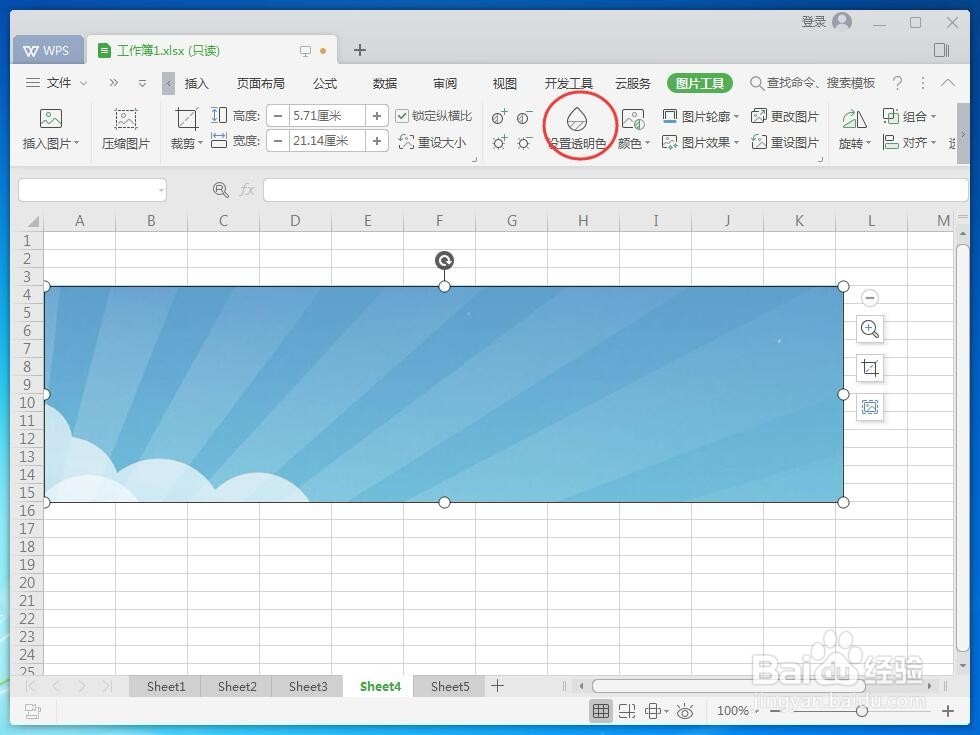Open the Picture Tools ribbon tab
The height and width of the screenshot is (735, 980).
[699, 83]
